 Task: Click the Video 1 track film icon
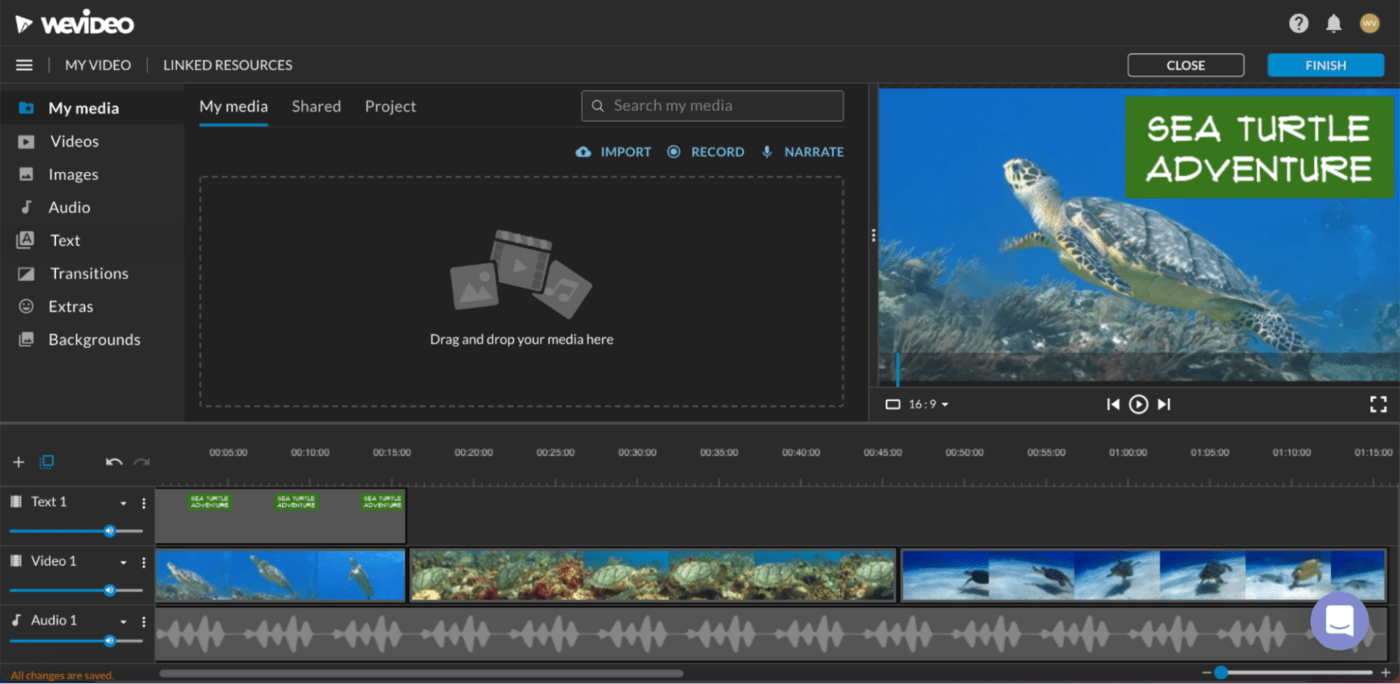click(16, 561)
